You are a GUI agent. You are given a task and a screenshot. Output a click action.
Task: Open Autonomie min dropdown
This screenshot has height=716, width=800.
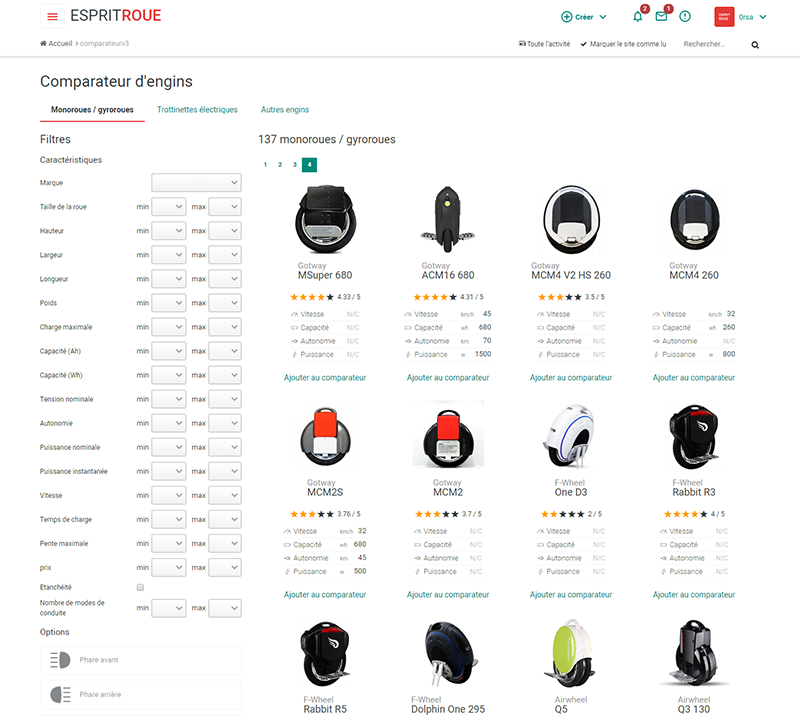tap(169, 423)
